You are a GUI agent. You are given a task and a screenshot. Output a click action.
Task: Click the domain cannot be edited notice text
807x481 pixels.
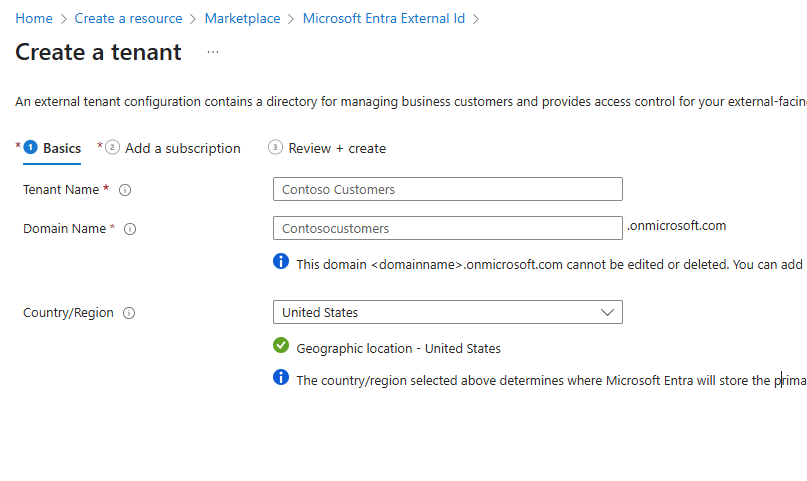coord(551,264)
